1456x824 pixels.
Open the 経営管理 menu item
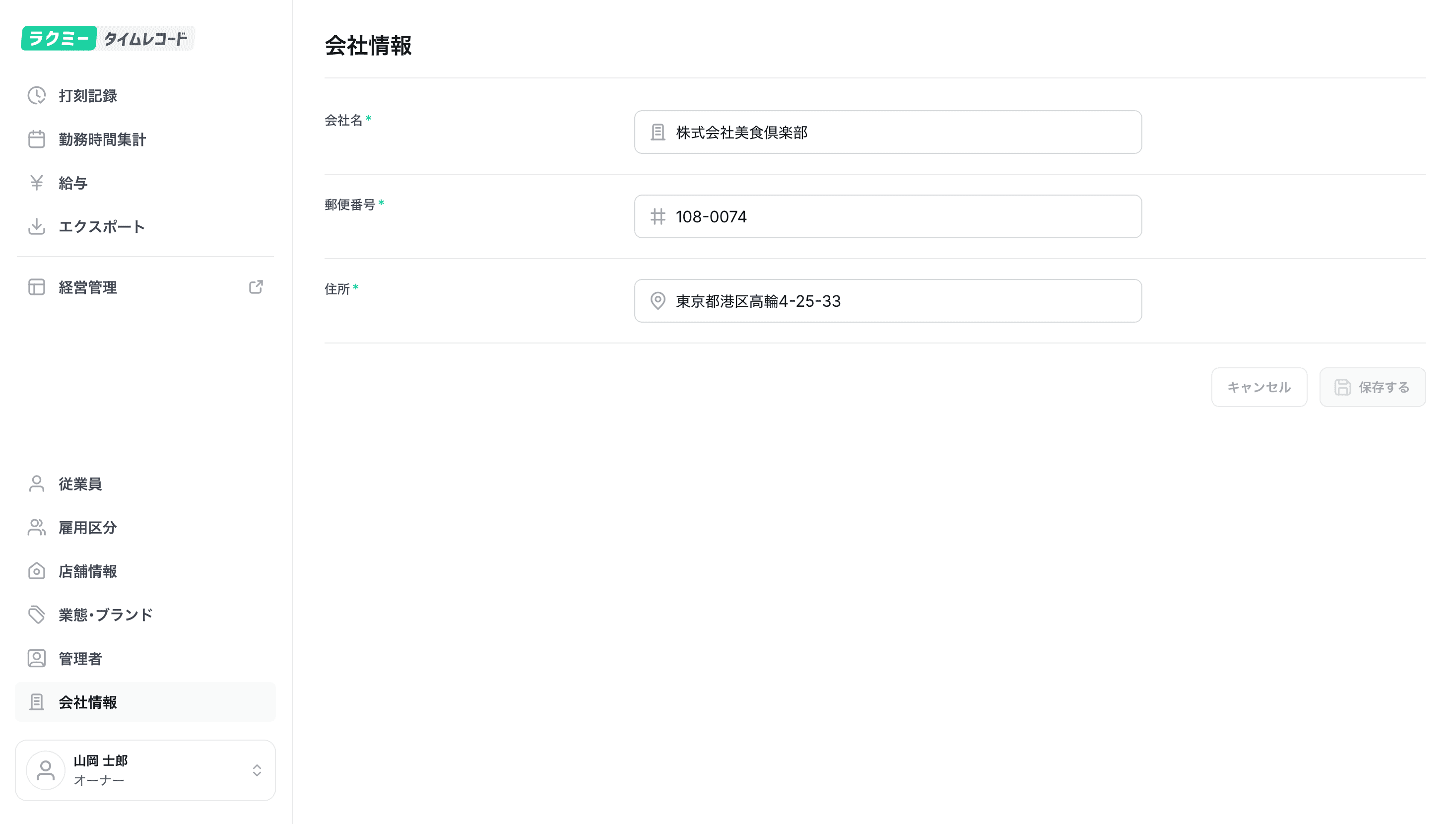tap(88, 287)
